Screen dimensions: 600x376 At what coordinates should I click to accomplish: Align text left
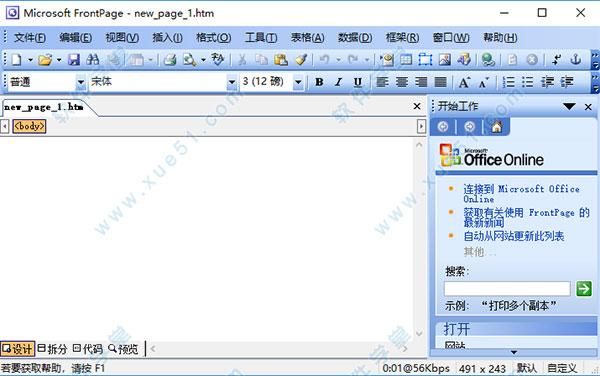(x=382, y=82)
